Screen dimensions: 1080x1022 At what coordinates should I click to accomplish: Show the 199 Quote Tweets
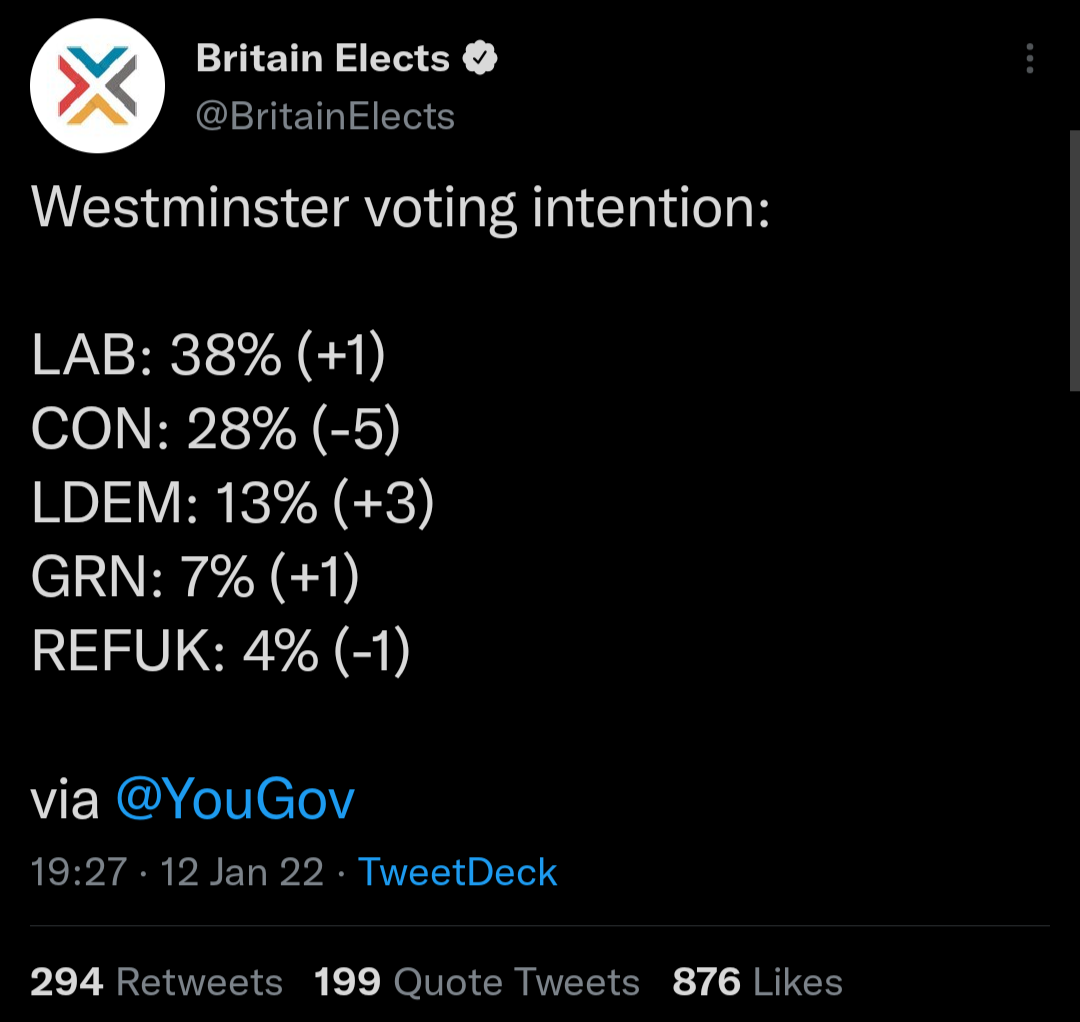(x=476, y=982)
